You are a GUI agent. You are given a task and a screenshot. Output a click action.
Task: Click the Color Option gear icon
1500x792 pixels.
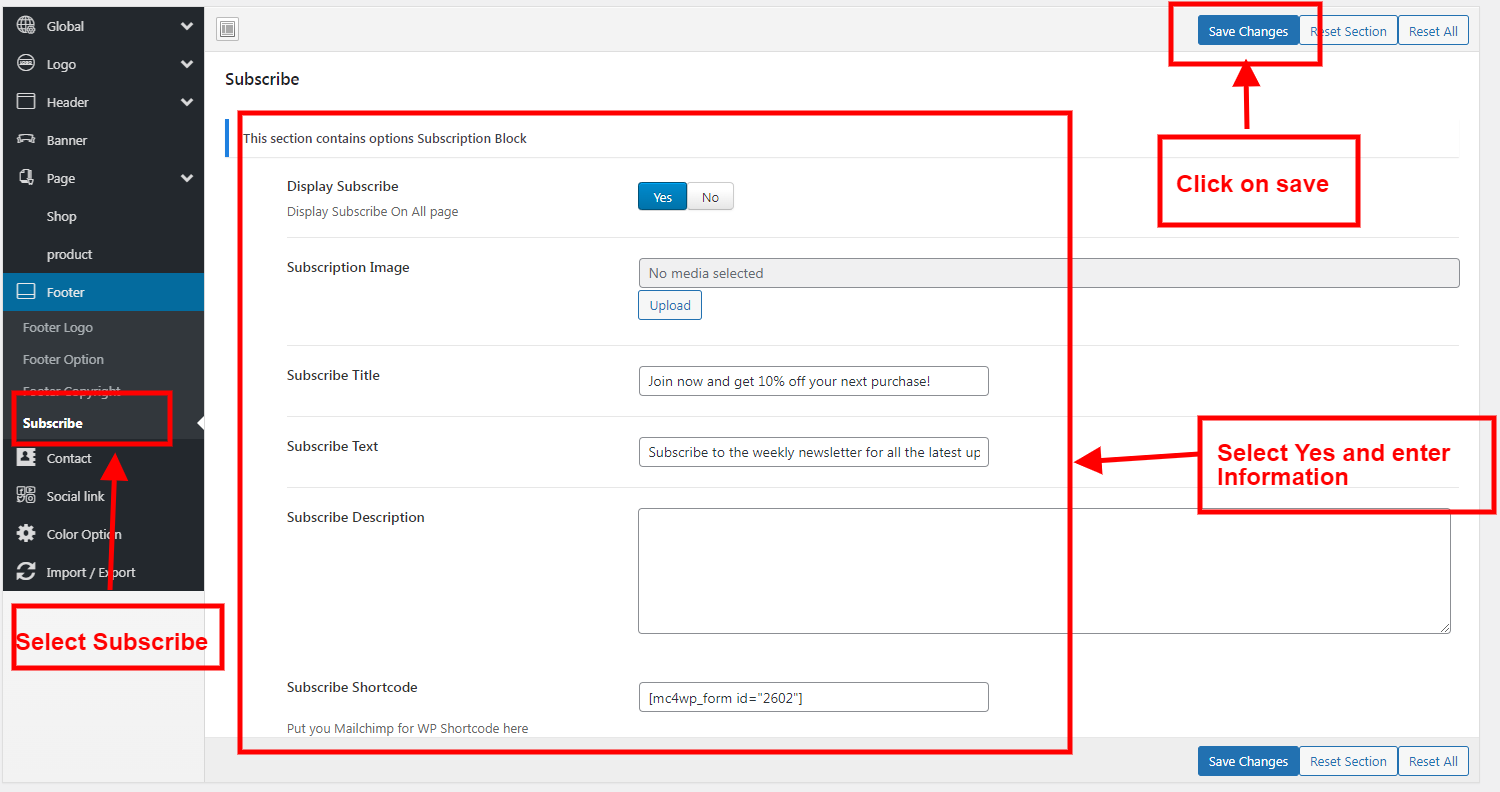[x=26, y=534]
